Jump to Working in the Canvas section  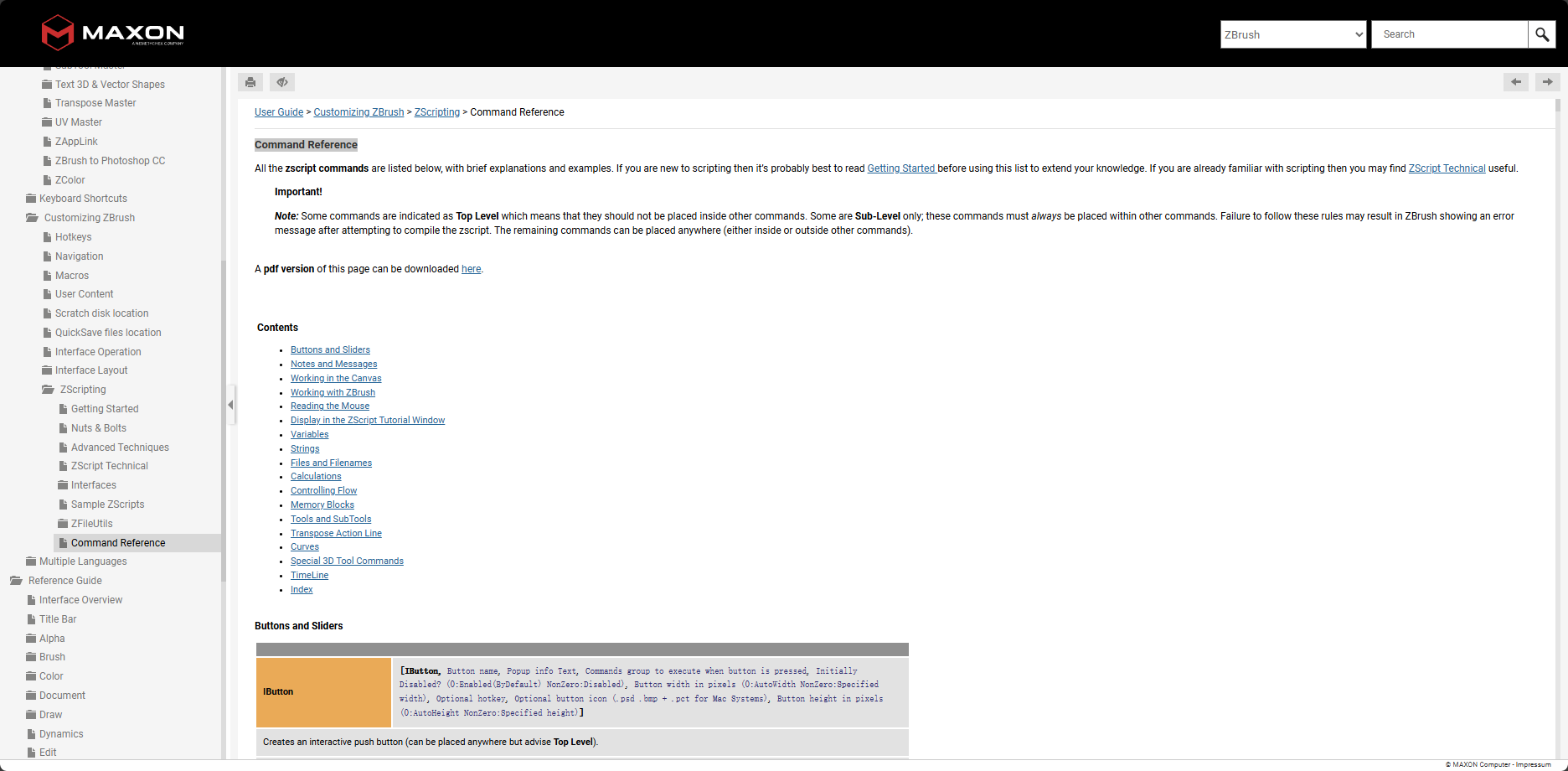click(336, 379)
